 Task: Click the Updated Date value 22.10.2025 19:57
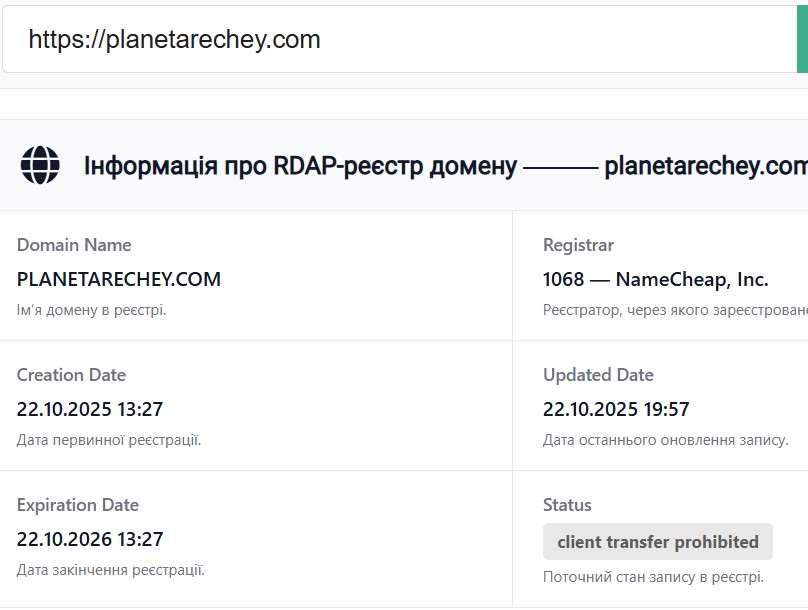tap(616, 409)
